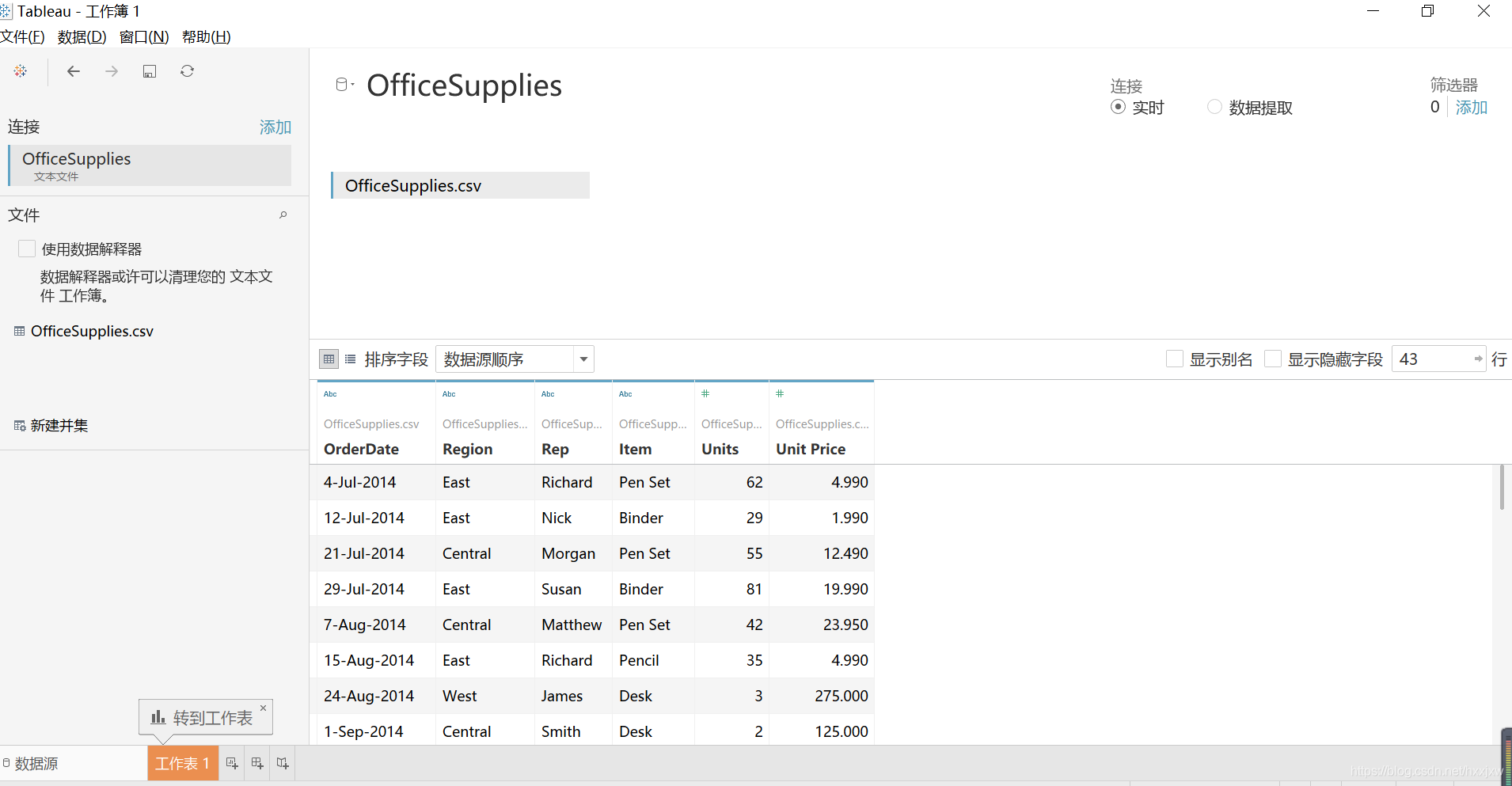The image size is (1512, 786).
Task: Click 添加 link under 筛选器
Action: (x=1472, y=108)
